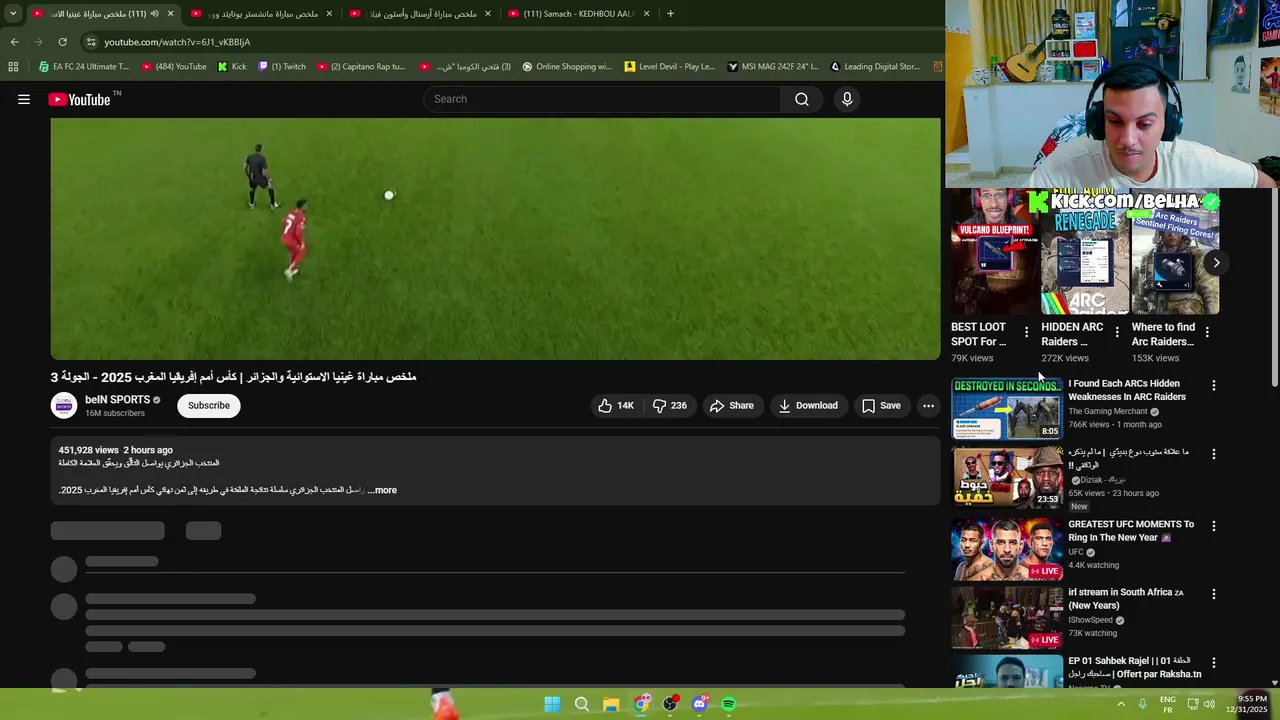The image size is (1280, 720).
Task: Open the Capitano Rap bookmark
Action: [361, 67]
